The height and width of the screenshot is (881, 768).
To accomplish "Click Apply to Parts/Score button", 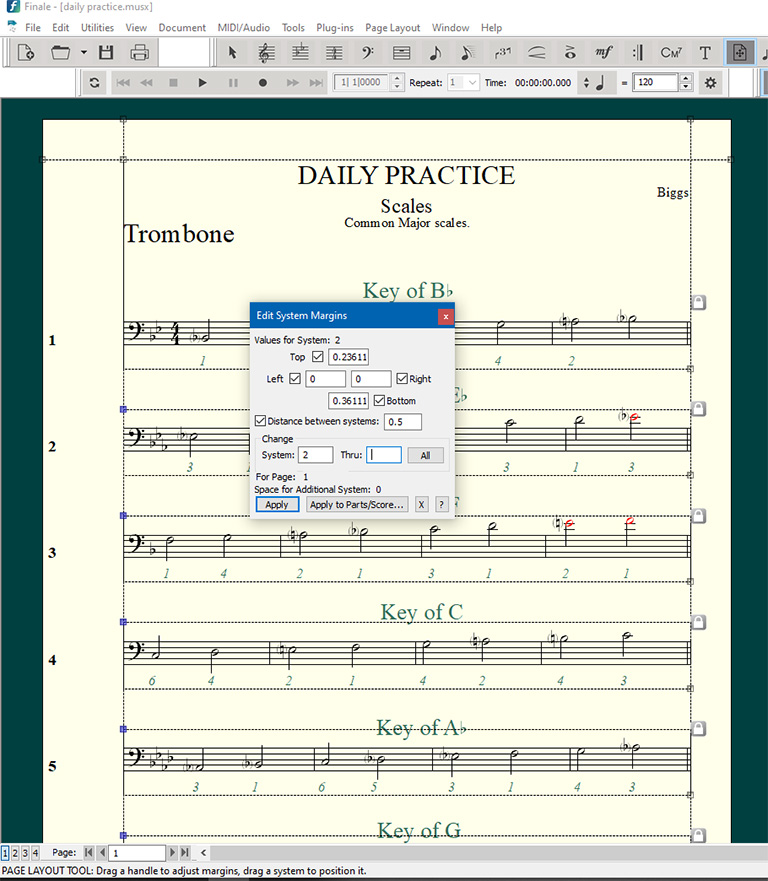I will [x=357, y=505].
